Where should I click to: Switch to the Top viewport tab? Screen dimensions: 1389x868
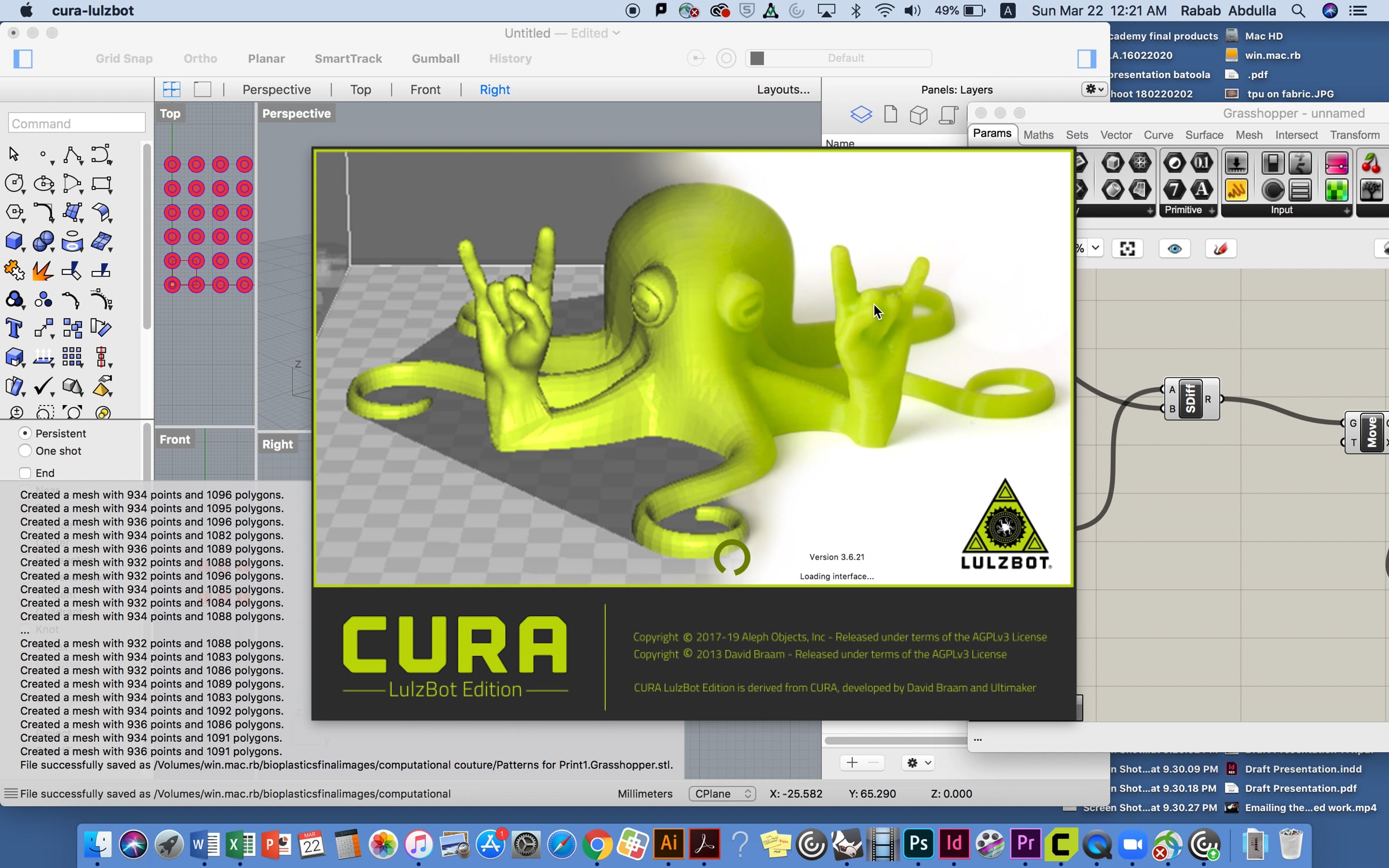coord(361,90)
